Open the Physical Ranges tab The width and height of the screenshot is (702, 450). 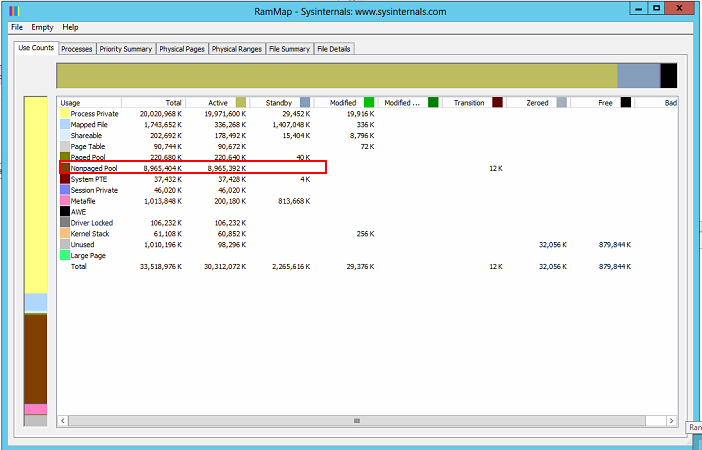point(236,49)
